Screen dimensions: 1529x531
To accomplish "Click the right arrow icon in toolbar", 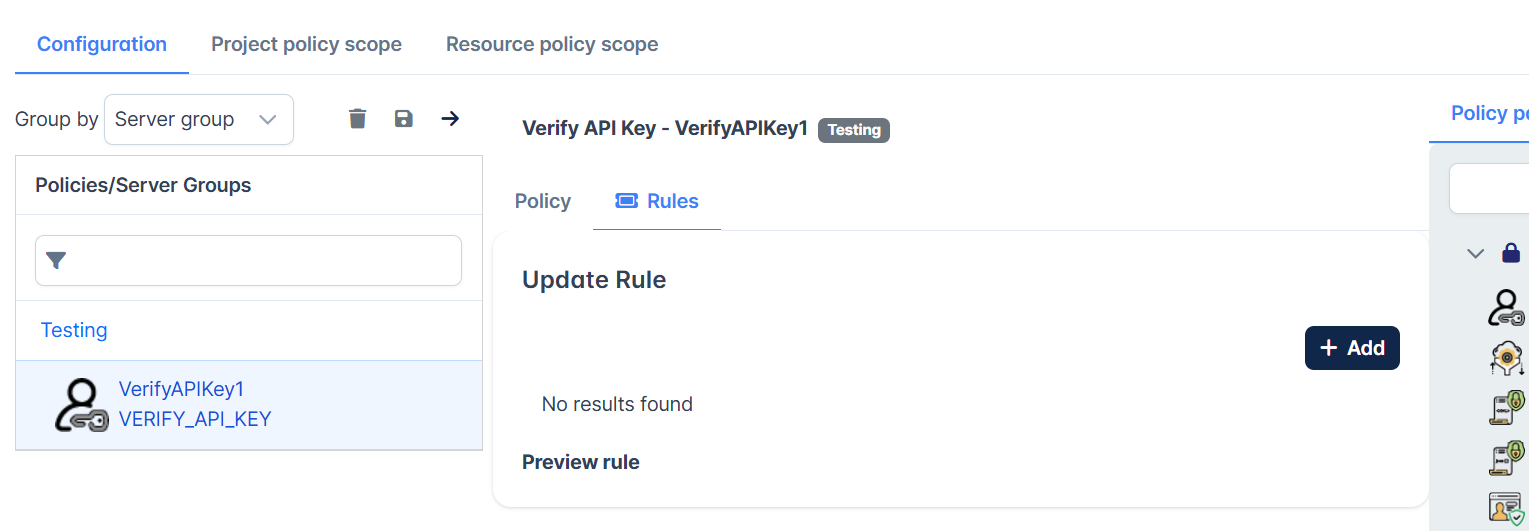I will pyautogui.click(x=450, y=119).
